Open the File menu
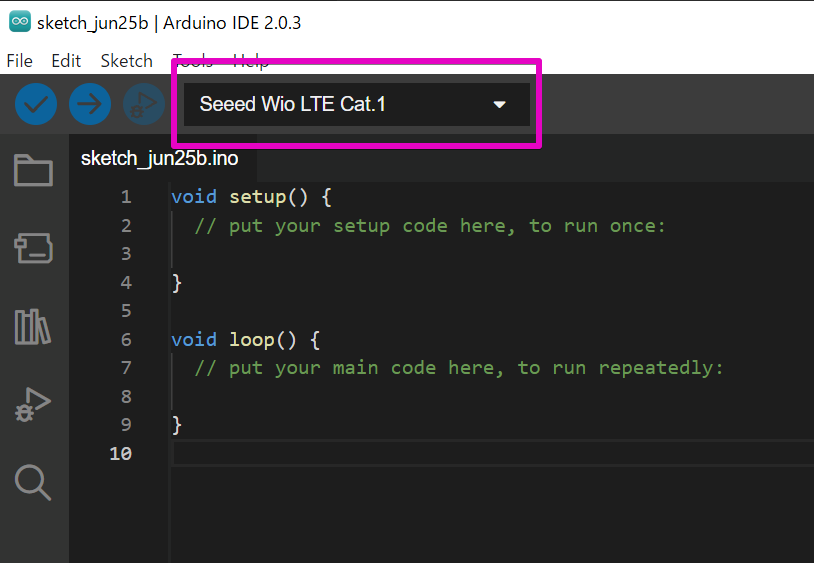 click(x=20, y=61)
